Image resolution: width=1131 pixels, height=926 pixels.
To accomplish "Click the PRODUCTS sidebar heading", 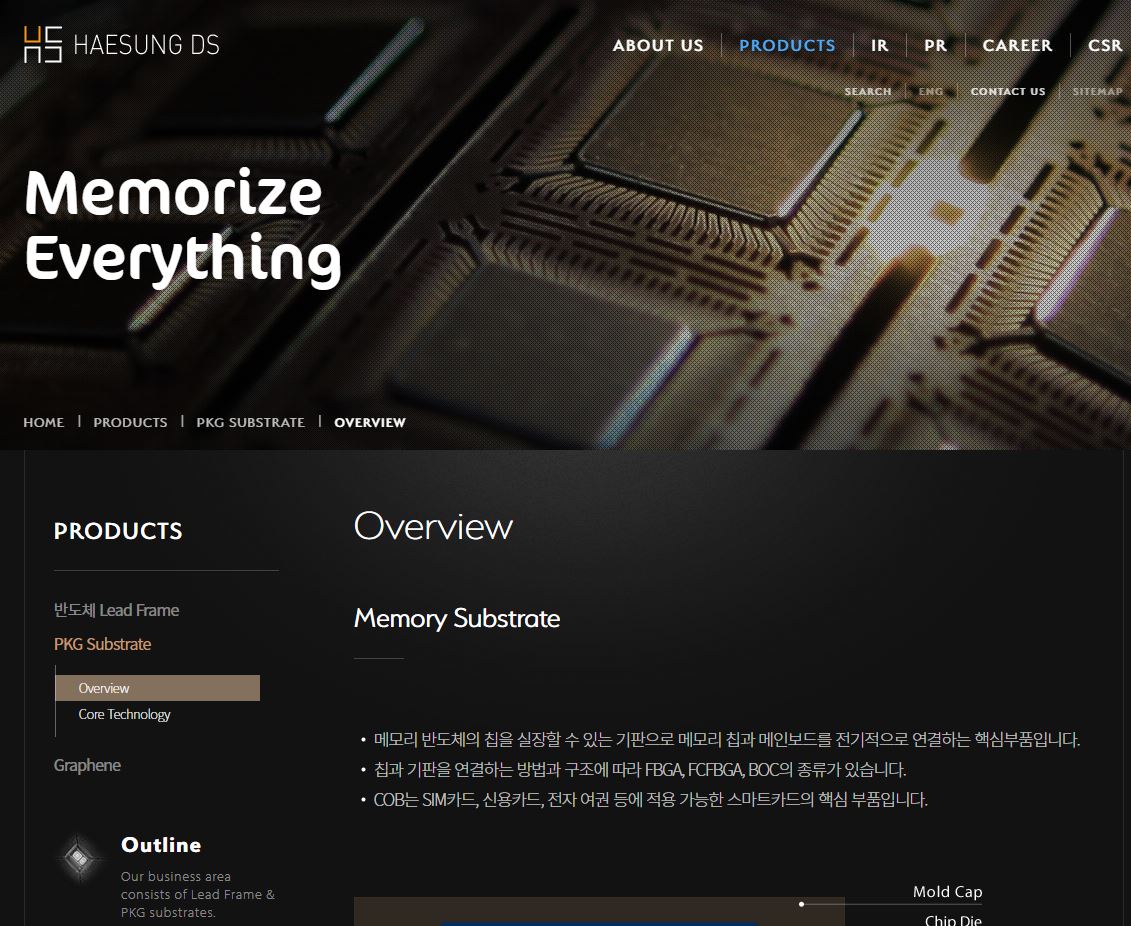I will coord(118,531).
